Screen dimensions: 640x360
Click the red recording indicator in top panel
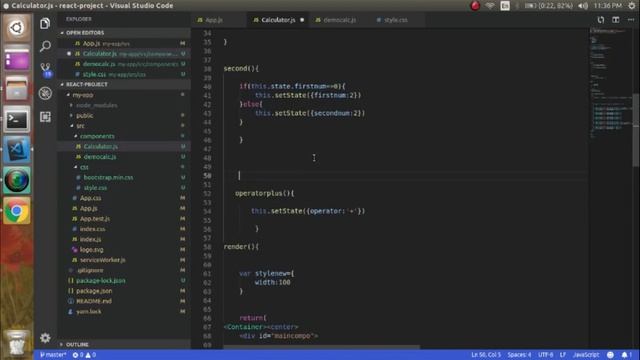(475, 6)
